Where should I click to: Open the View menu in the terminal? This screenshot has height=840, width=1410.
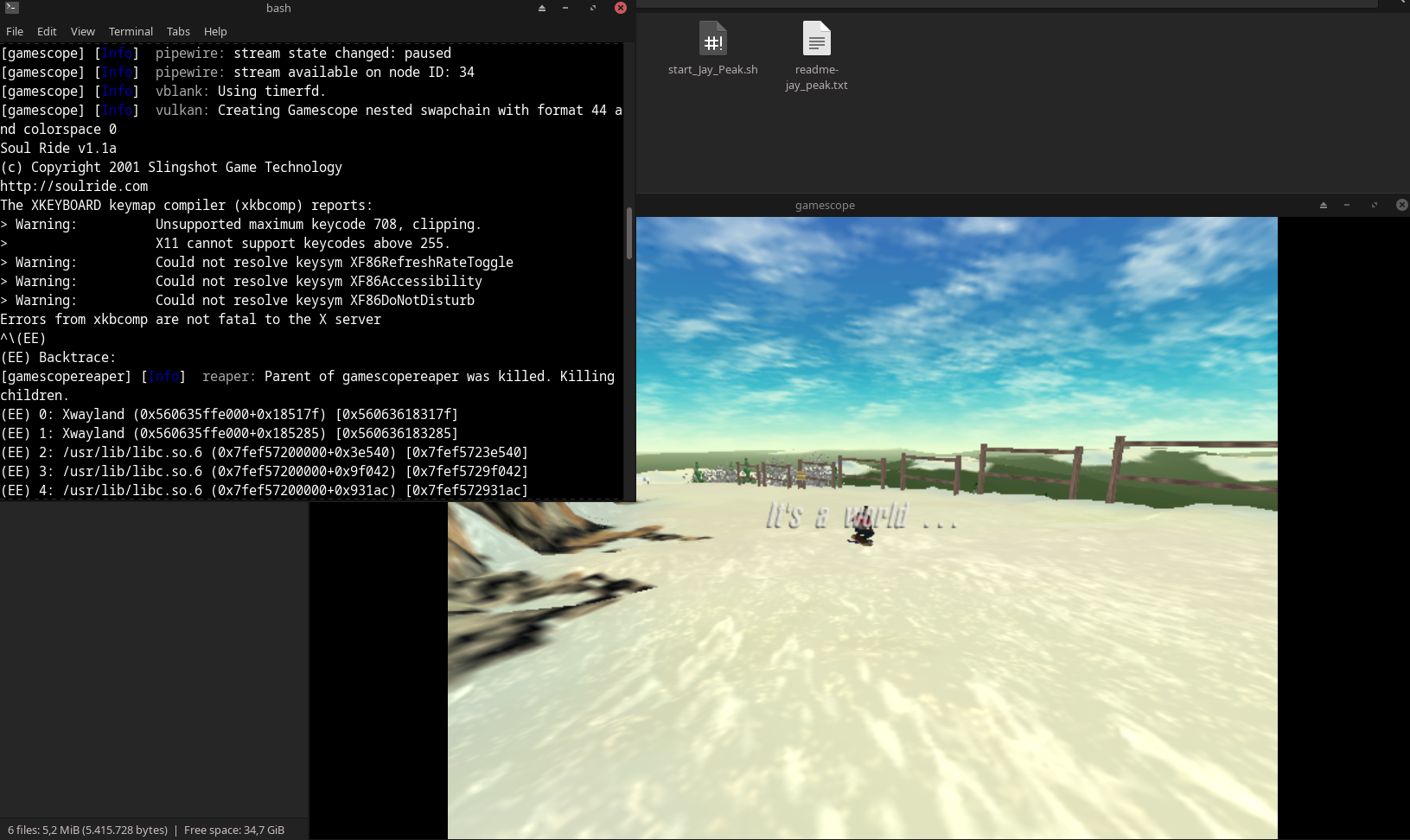pos(83,31)
